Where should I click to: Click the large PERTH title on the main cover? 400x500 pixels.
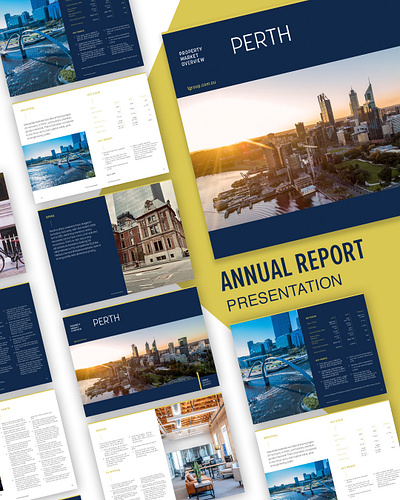pyautogui.click(x=261, y=39)
